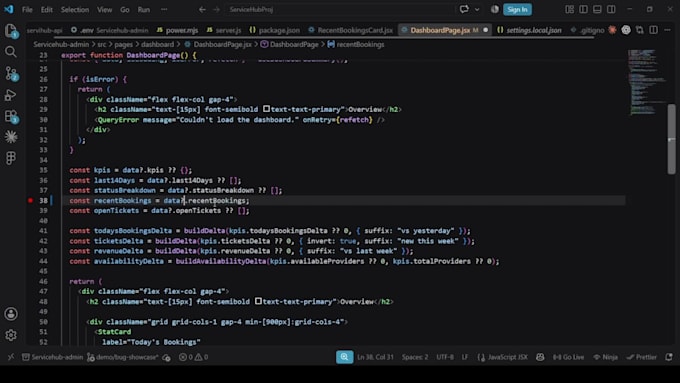
Task: Open the compare changes icon in editor actions
Action: pyautogui.click(x=640, y=30)
